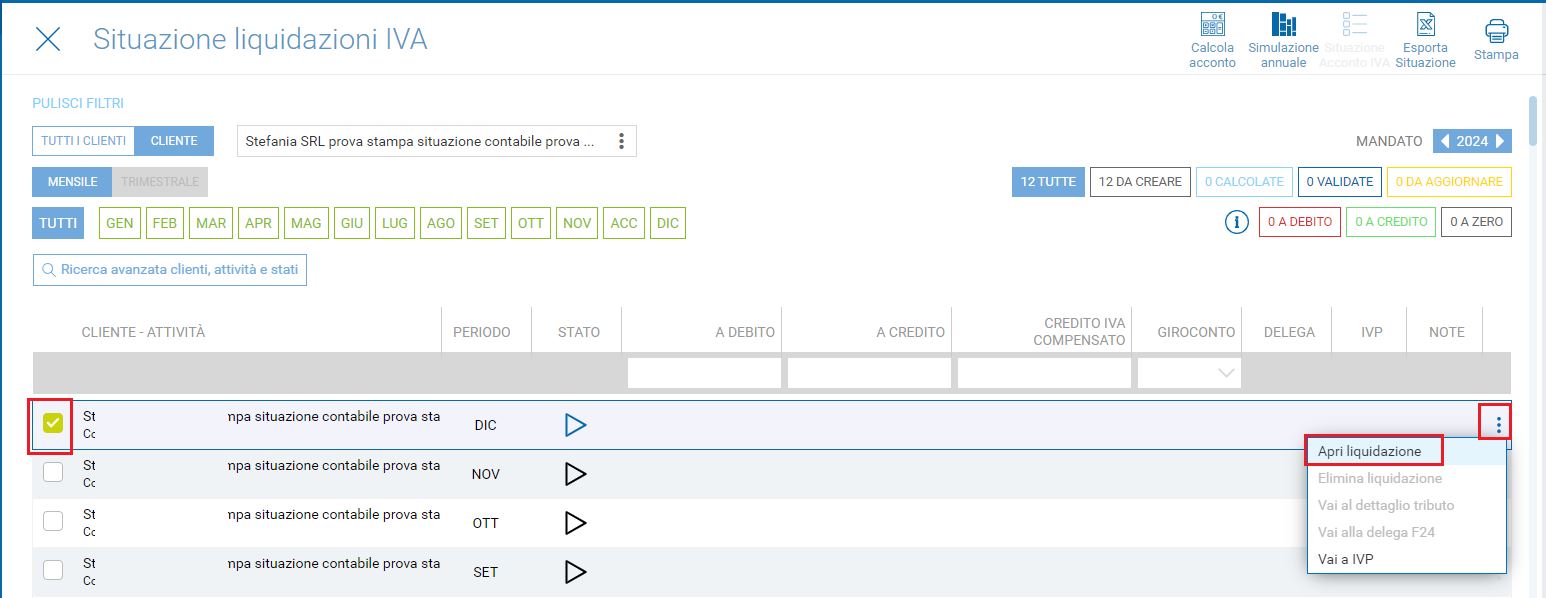Screen dimensions: 1546x598
Task: Click the advanced search field
Action: (x=170, y=270)
